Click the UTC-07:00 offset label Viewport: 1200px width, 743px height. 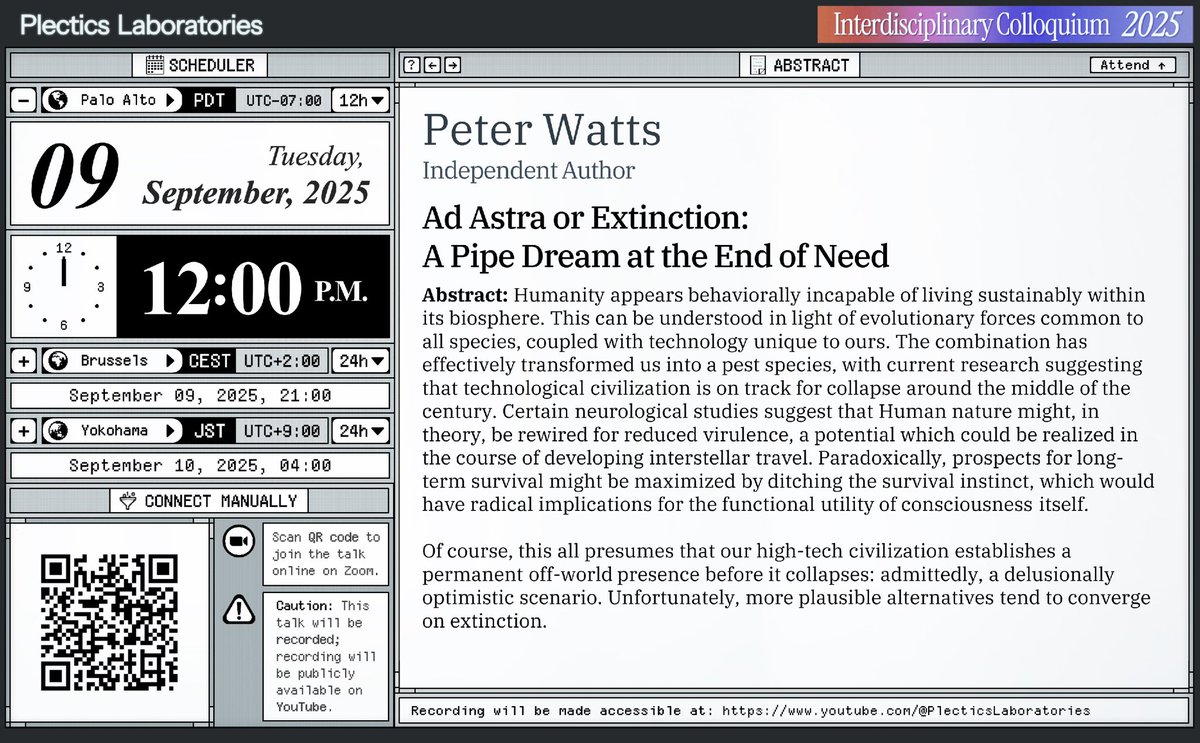[283, 100]
